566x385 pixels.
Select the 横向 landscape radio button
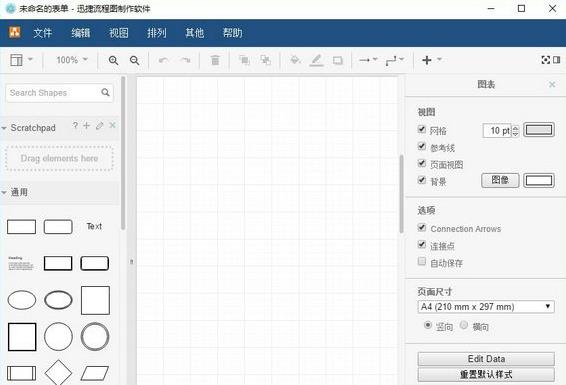[464, 325]
